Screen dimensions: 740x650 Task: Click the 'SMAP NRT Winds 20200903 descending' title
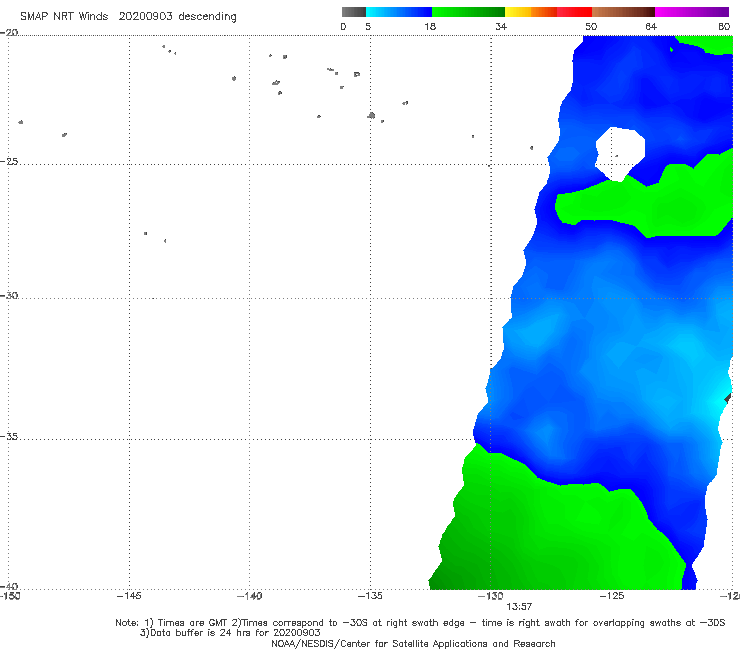[128, 17]
